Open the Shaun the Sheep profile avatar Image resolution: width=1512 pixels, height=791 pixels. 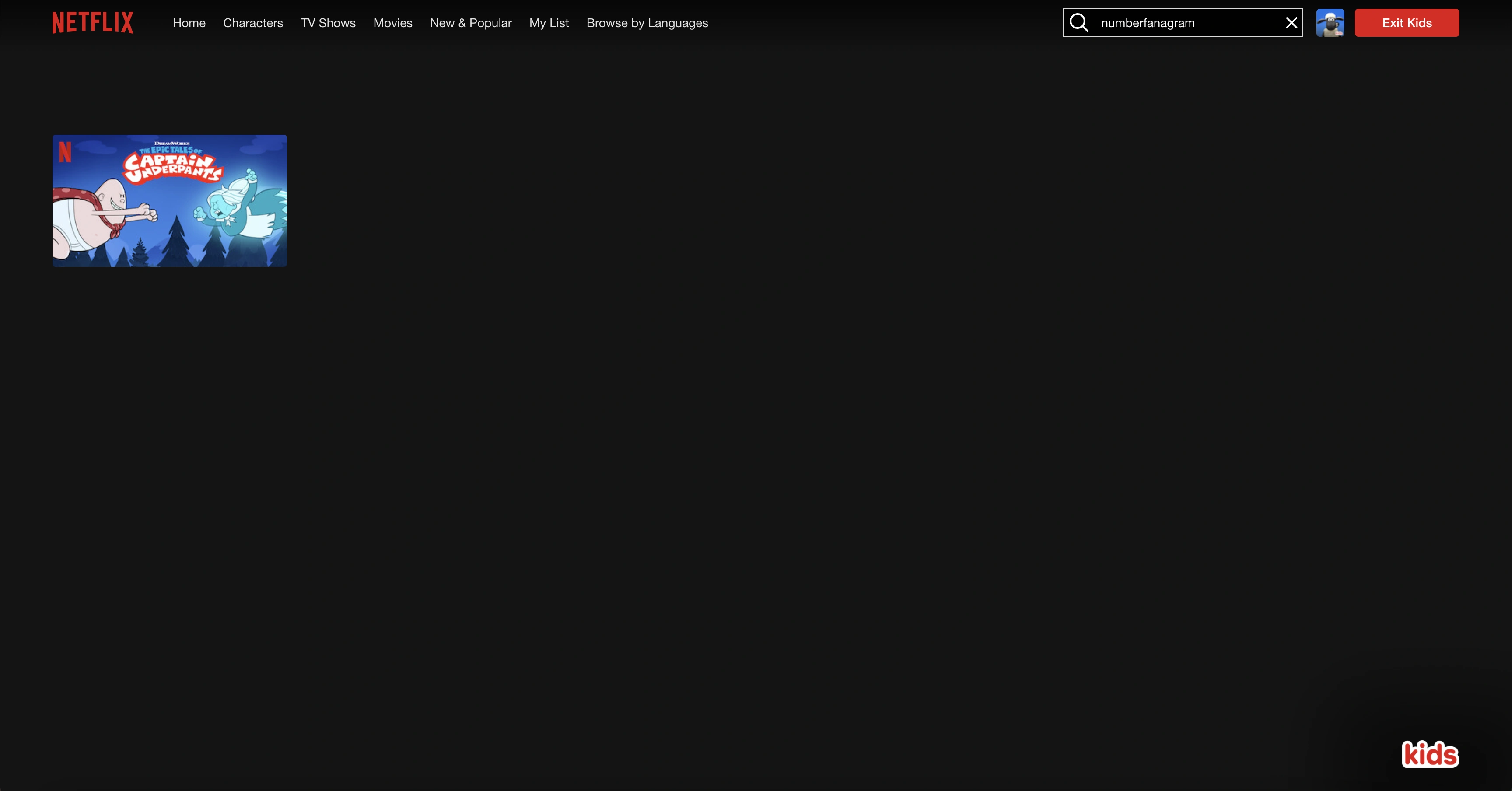pyautogui.click(x=1330, y=22)
